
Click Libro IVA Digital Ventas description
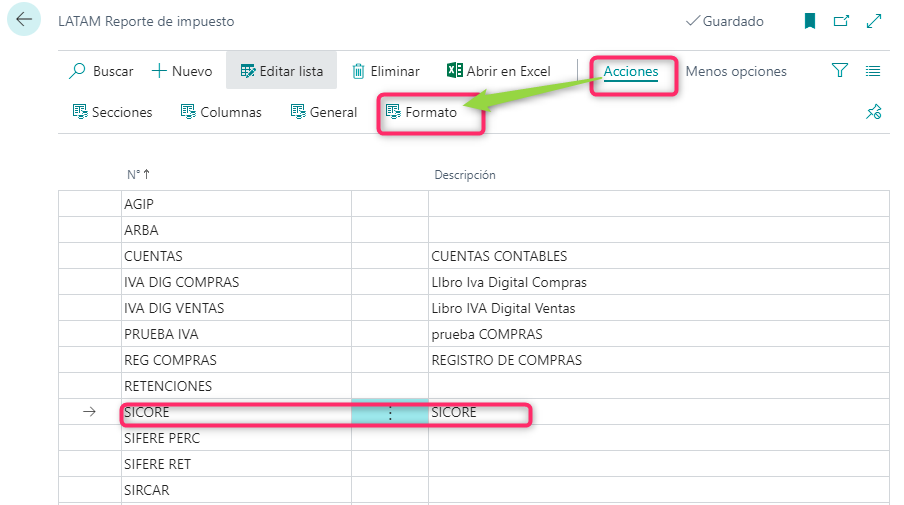coord(503,308)
